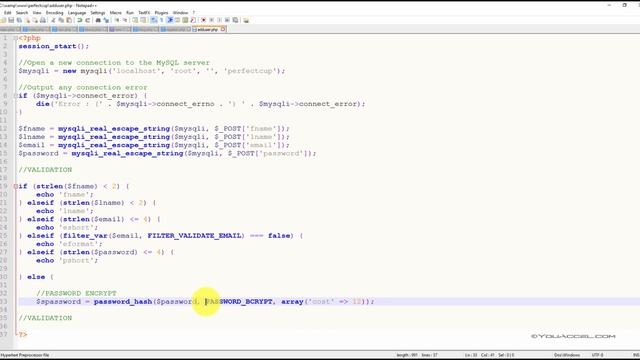Click the Save file toolbar icon

11,20
